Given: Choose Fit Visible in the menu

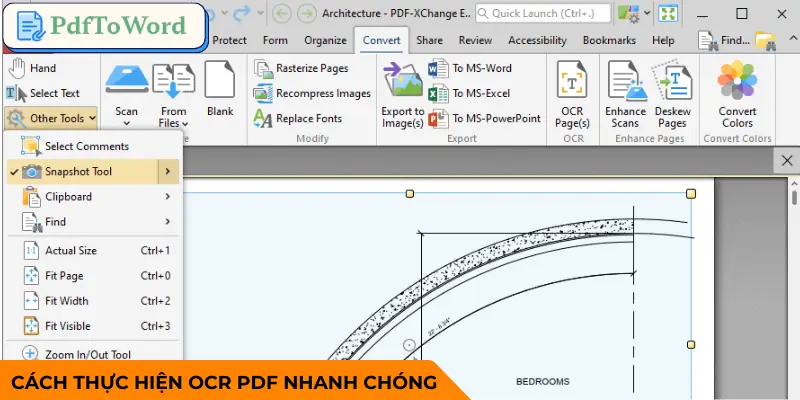Looking at the screenshot, I should coord(93,326).
